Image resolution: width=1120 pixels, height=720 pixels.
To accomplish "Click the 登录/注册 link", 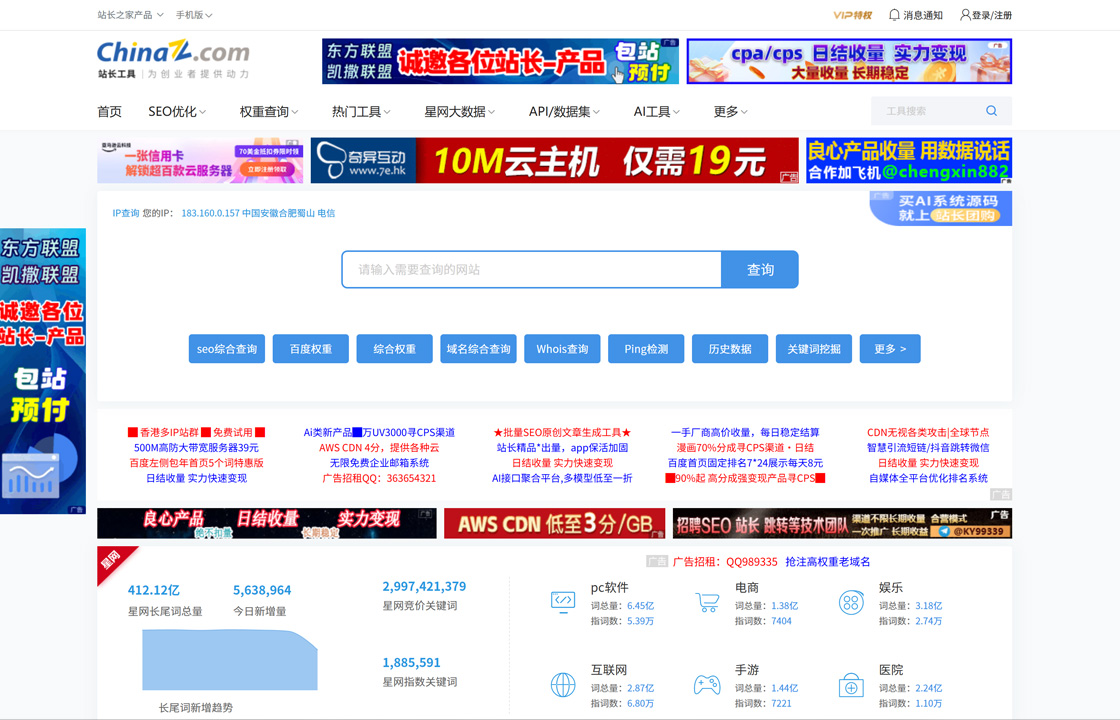I will 991,15.
